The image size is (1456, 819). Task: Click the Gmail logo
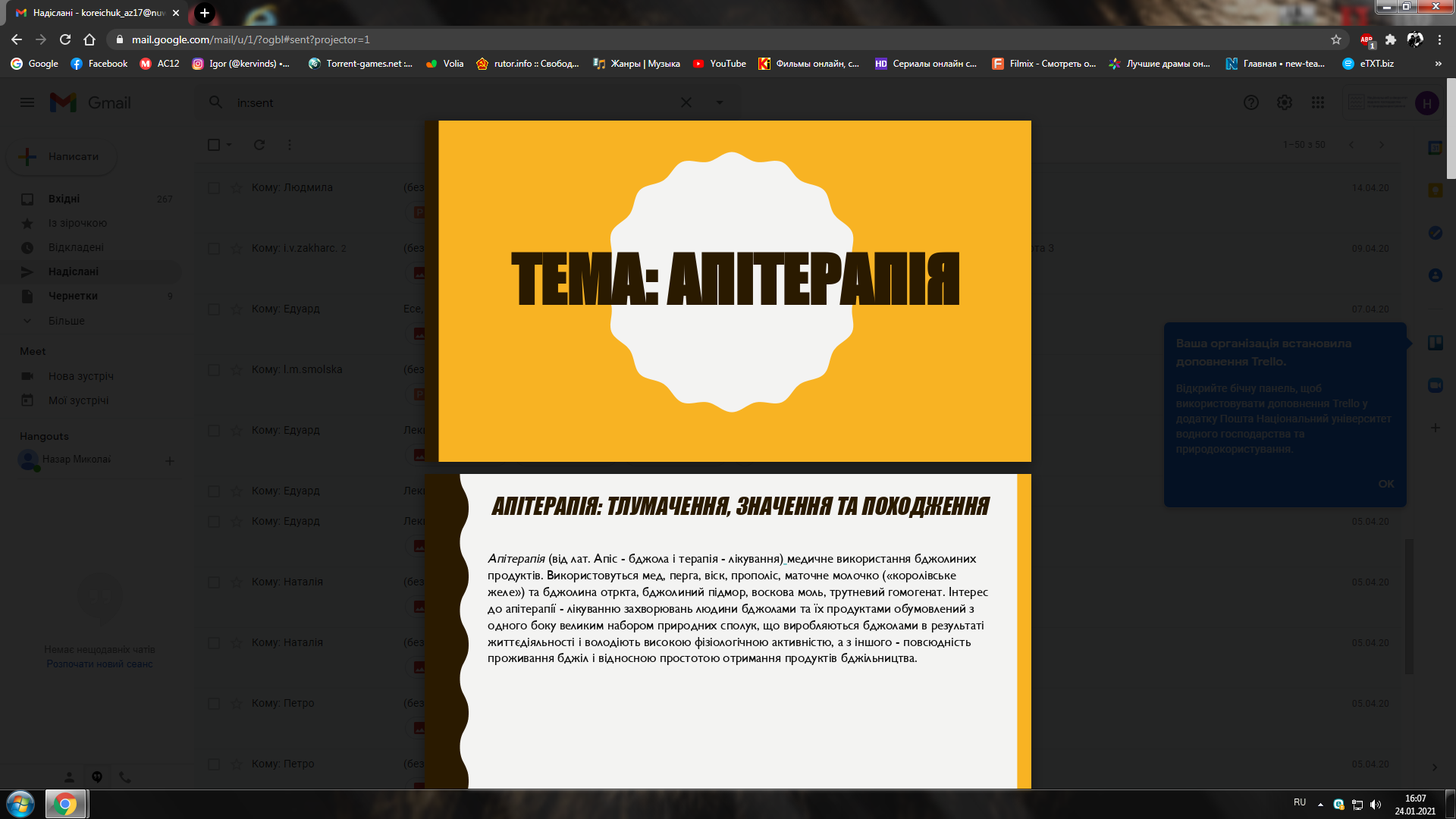click(x=90, y=102)
